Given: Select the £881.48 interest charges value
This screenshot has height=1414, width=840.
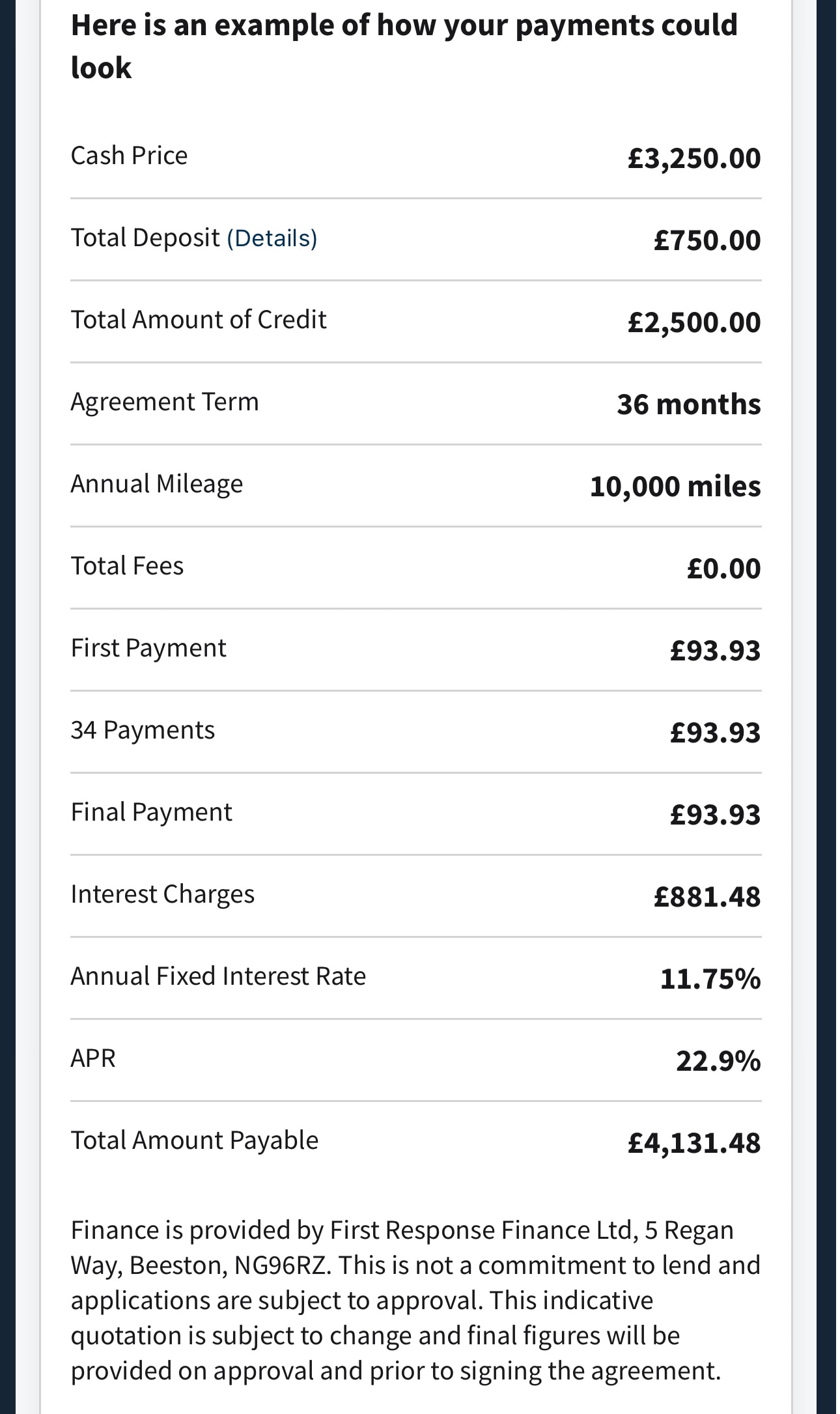Looking at the screenshot, I should (707, 897).
